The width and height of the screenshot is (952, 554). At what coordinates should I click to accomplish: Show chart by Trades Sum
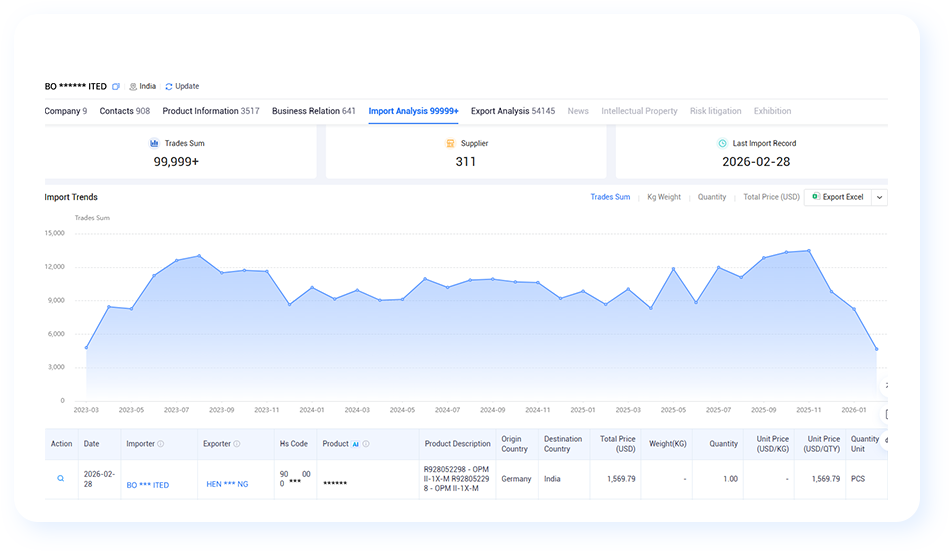[x=610, y=197]
